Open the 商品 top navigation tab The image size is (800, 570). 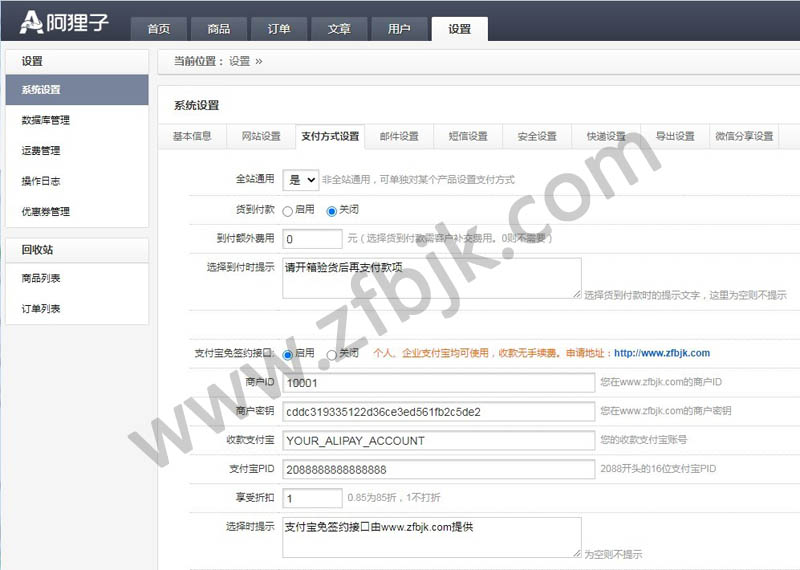click(x=219, y=29)
